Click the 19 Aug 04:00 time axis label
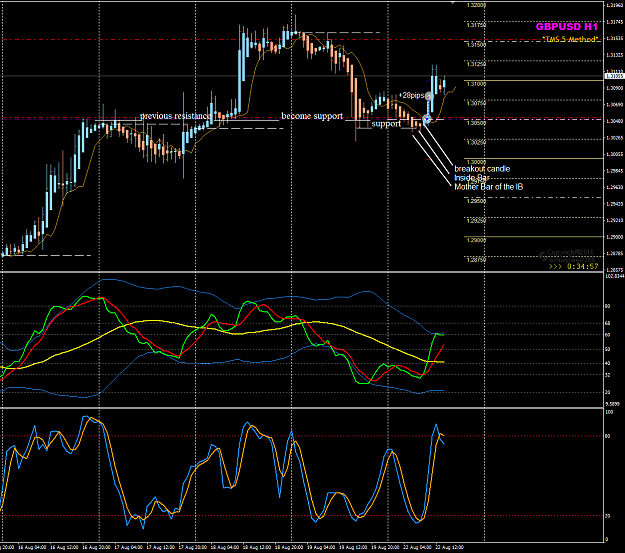Viewport: 625px width, 553px height. (x=321, y=547)
